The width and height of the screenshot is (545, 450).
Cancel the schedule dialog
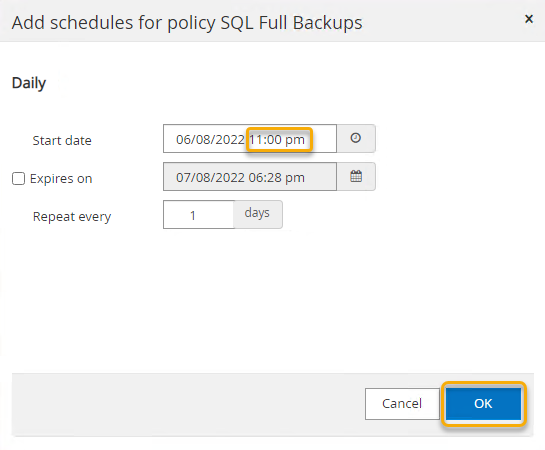(402, 404)
